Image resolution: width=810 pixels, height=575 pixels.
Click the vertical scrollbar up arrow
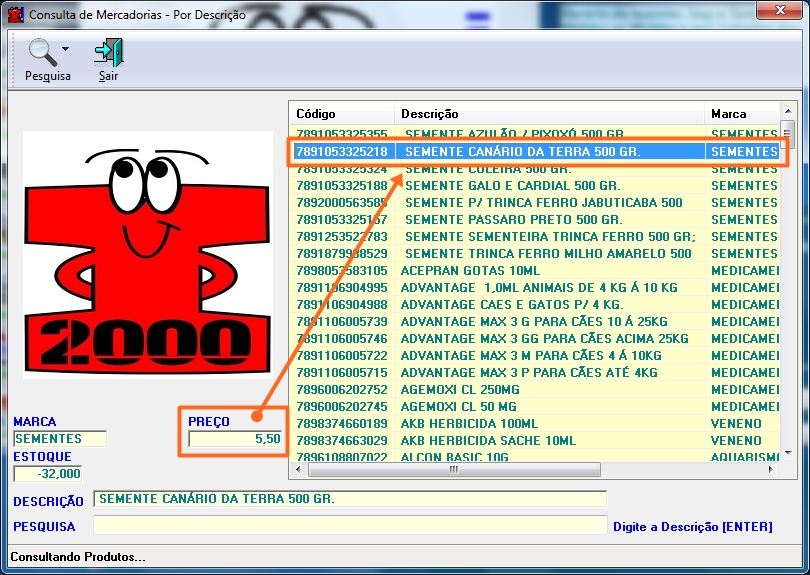(x=788, y=111)
